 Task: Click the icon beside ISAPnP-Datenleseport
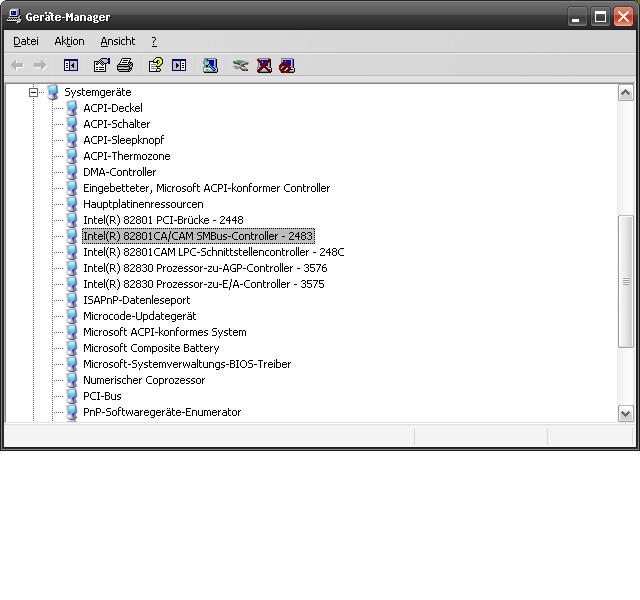click(x=72, y=300)
